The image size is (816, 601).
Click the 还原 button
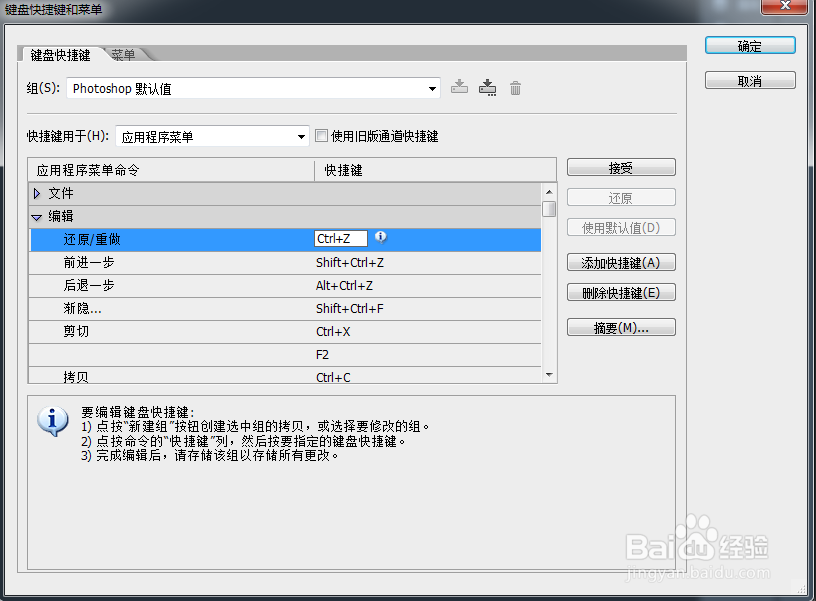pos(621,198)
